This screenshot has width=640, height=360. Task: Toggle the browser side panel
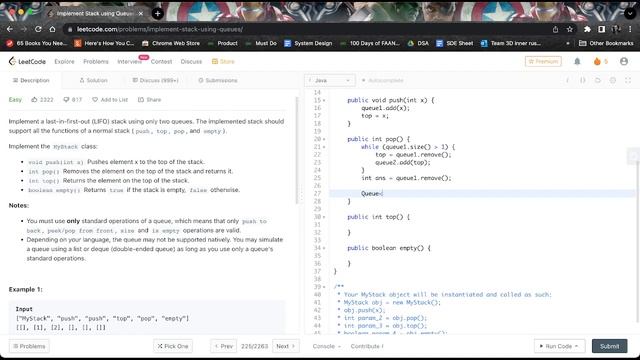tap(602, 29)
